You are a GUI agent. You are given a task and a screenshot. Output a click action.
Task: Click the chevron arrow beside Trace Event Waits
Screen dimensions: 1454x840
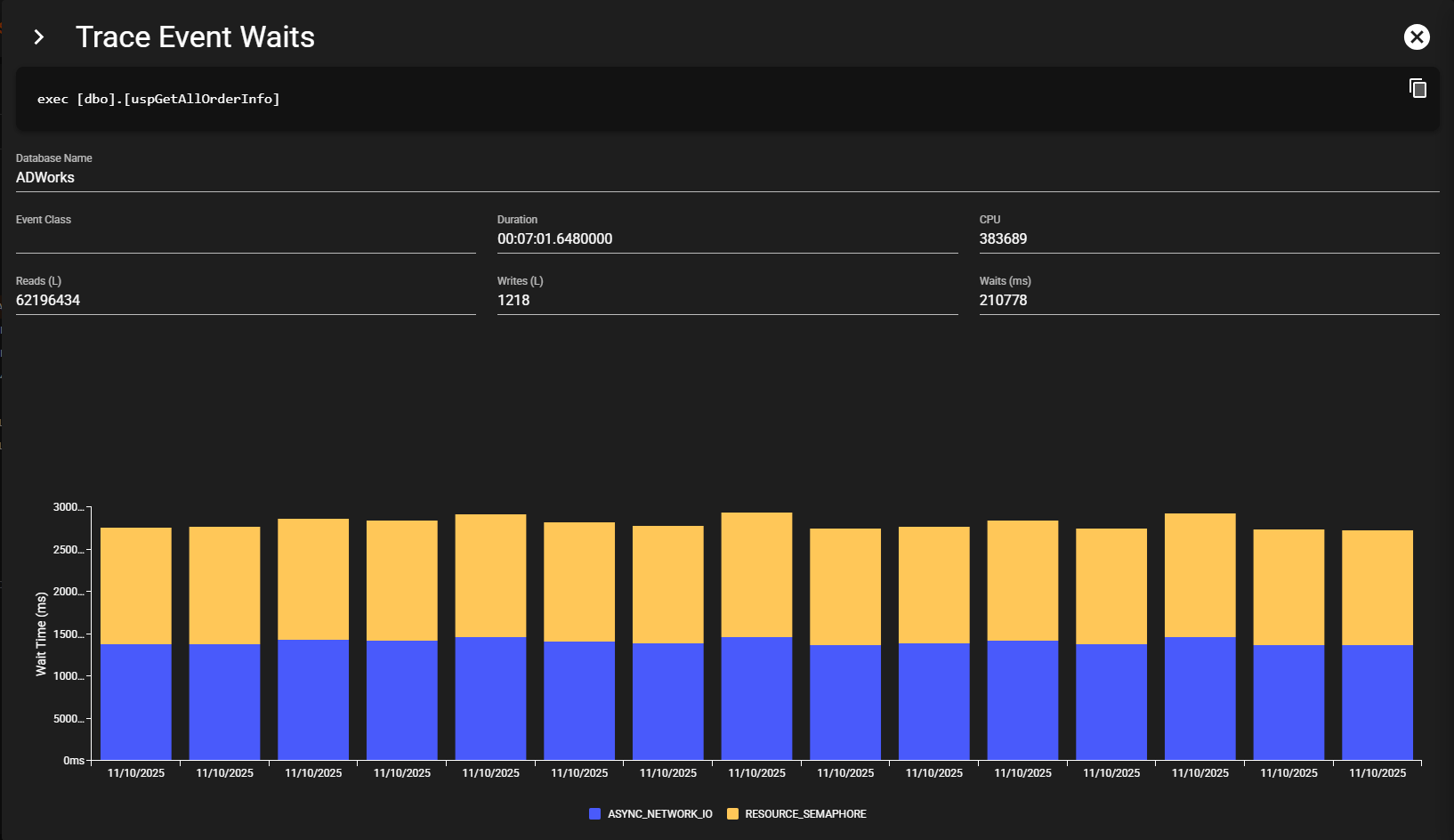coord(38,37)
